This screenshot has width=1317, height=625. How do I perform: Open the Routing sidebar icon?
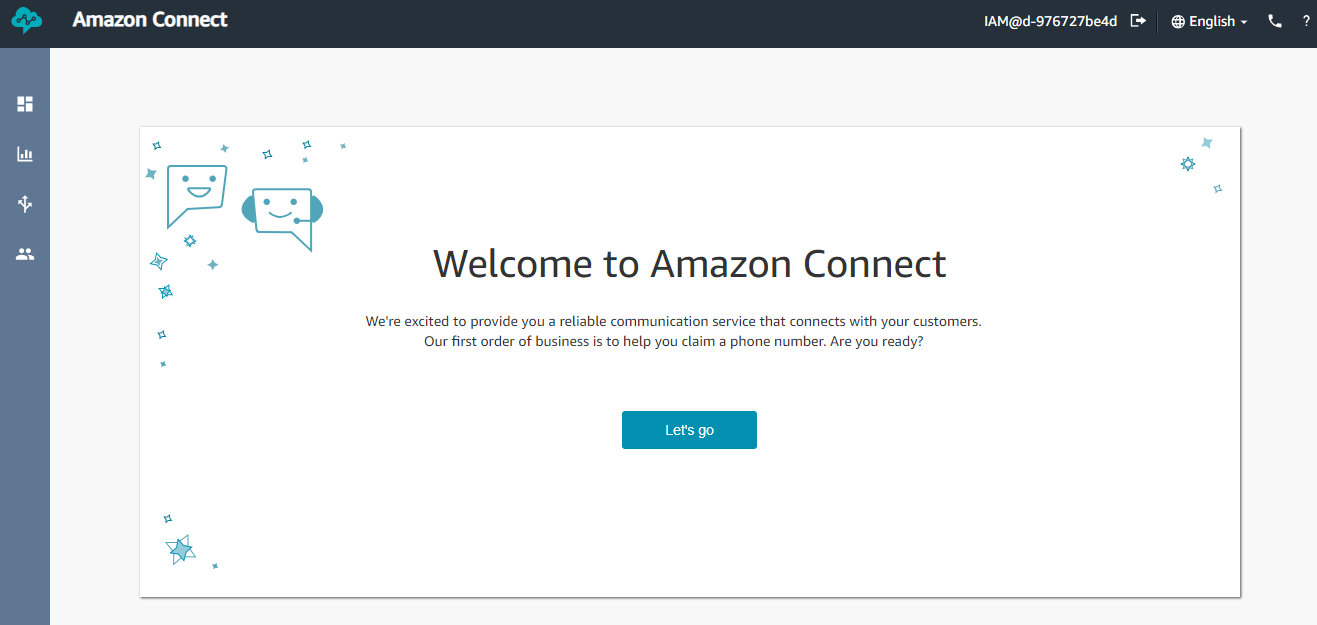25,204
